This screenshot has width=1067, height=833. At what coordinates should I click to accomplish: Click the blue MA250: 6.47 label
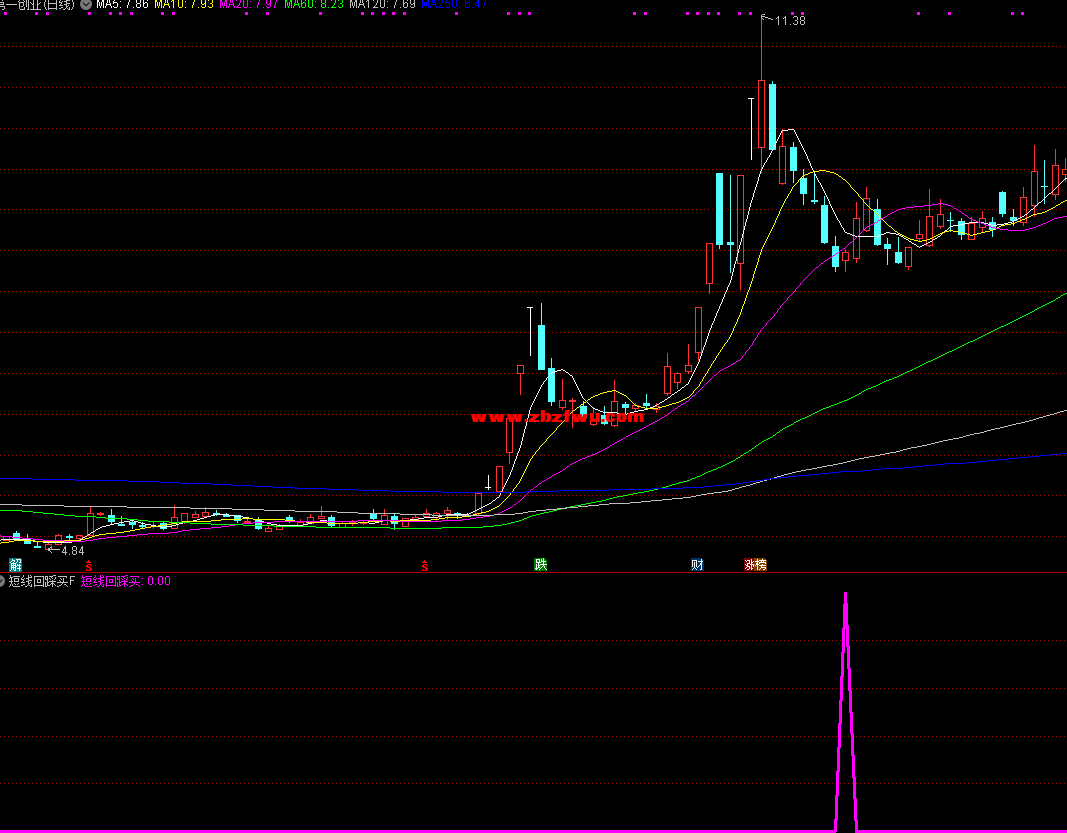(x=455, y=5)
